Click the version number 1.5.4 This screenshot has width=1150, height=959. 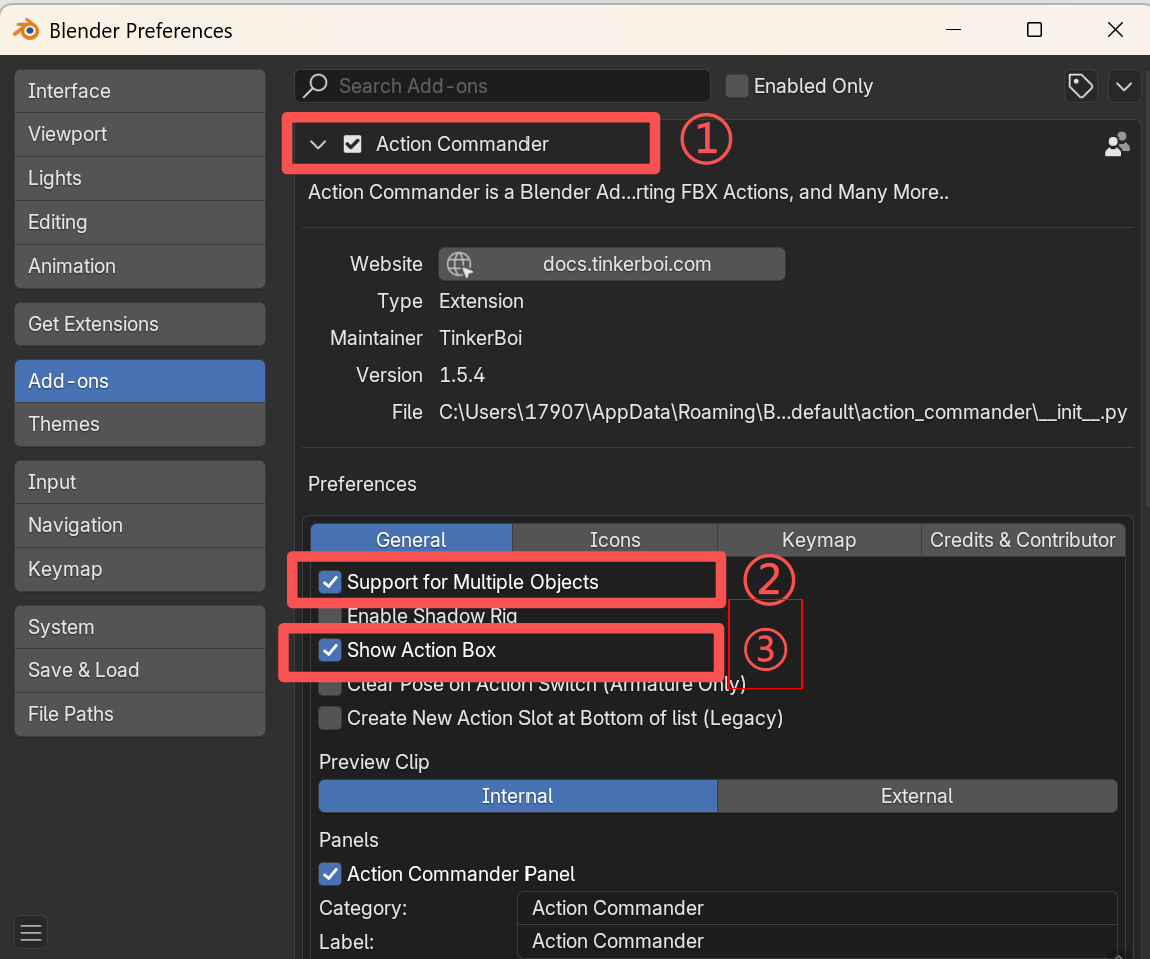coord(461,375)
